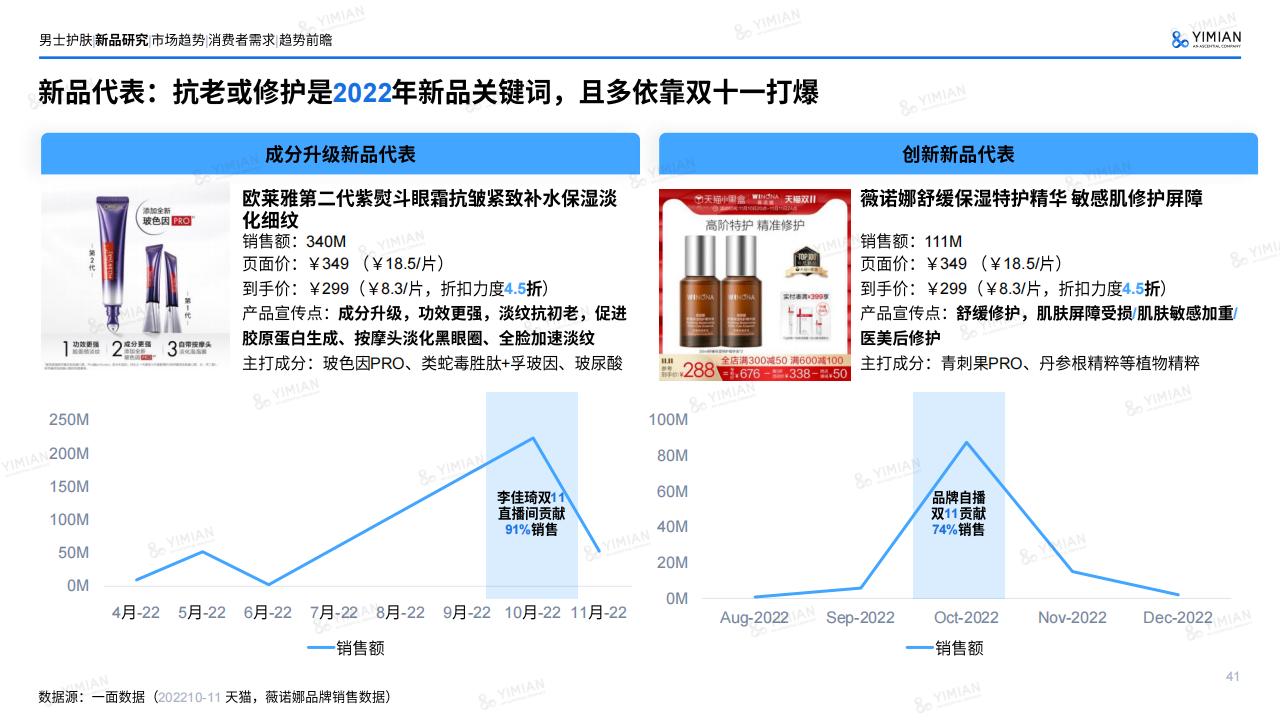
Task: Click 主打成分：玻色因PRO ingredient line
Action: (x=432, y=363)
